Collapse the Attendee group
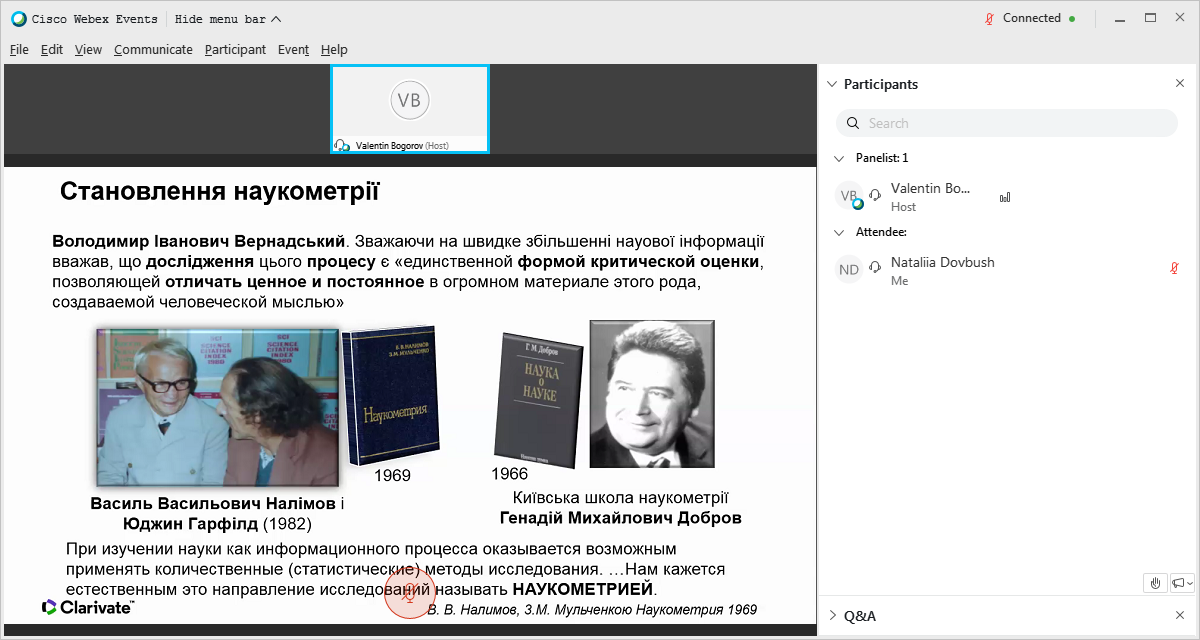Viewport: 1200px width, 640px height. click(x=839, y=232)
